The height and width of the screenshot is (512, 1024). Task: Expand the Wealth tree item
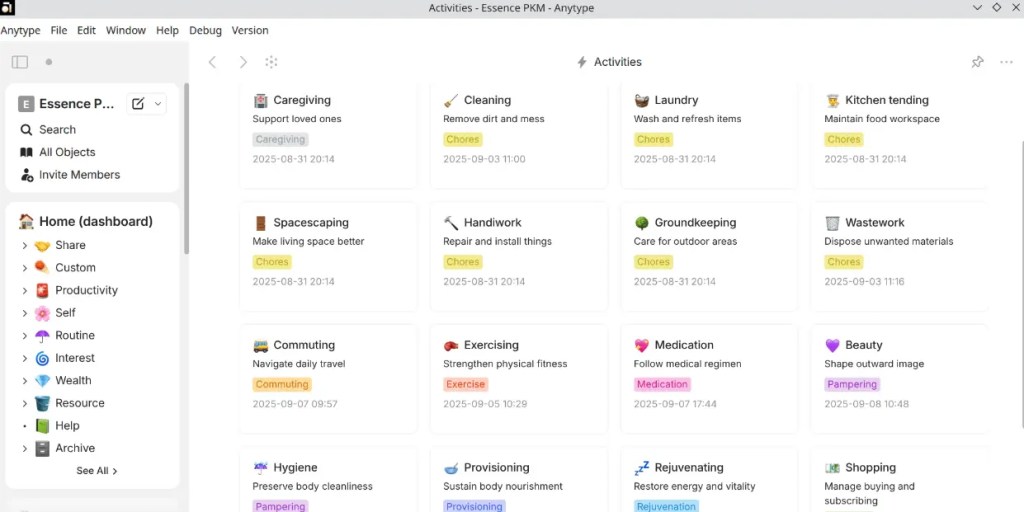[24, 381]
